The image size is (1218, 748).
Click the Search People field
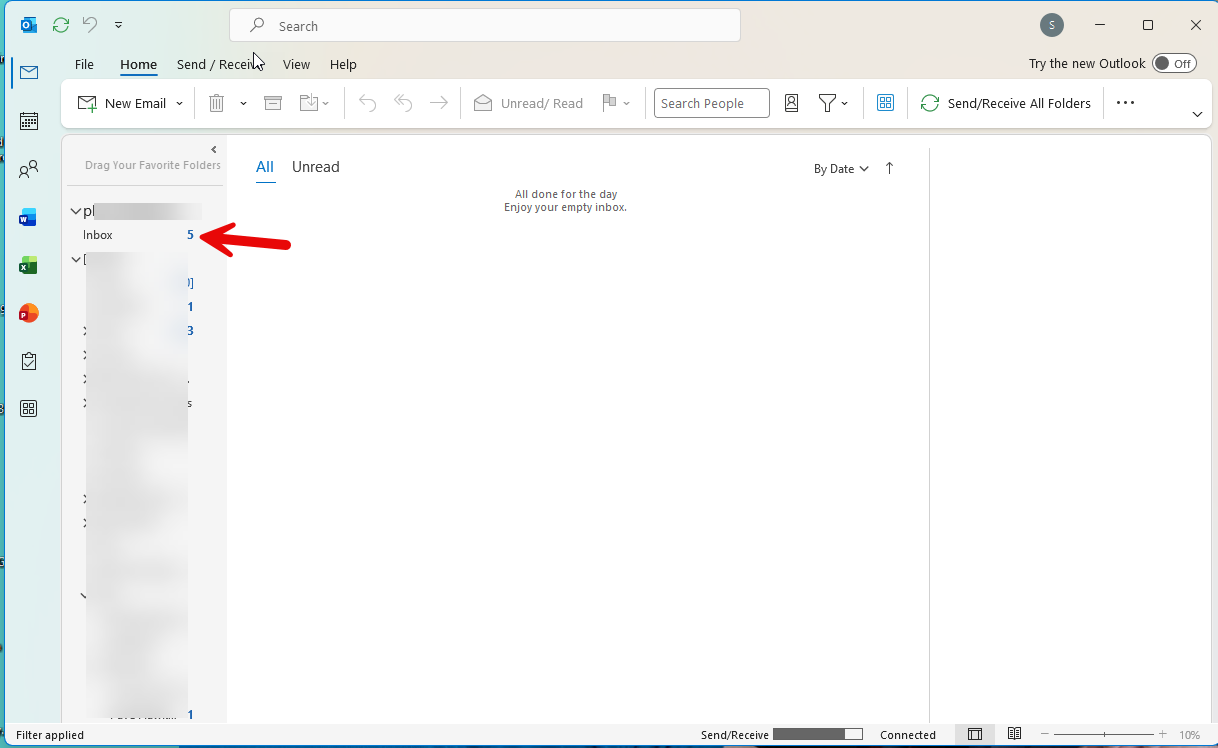click(712, 103)
